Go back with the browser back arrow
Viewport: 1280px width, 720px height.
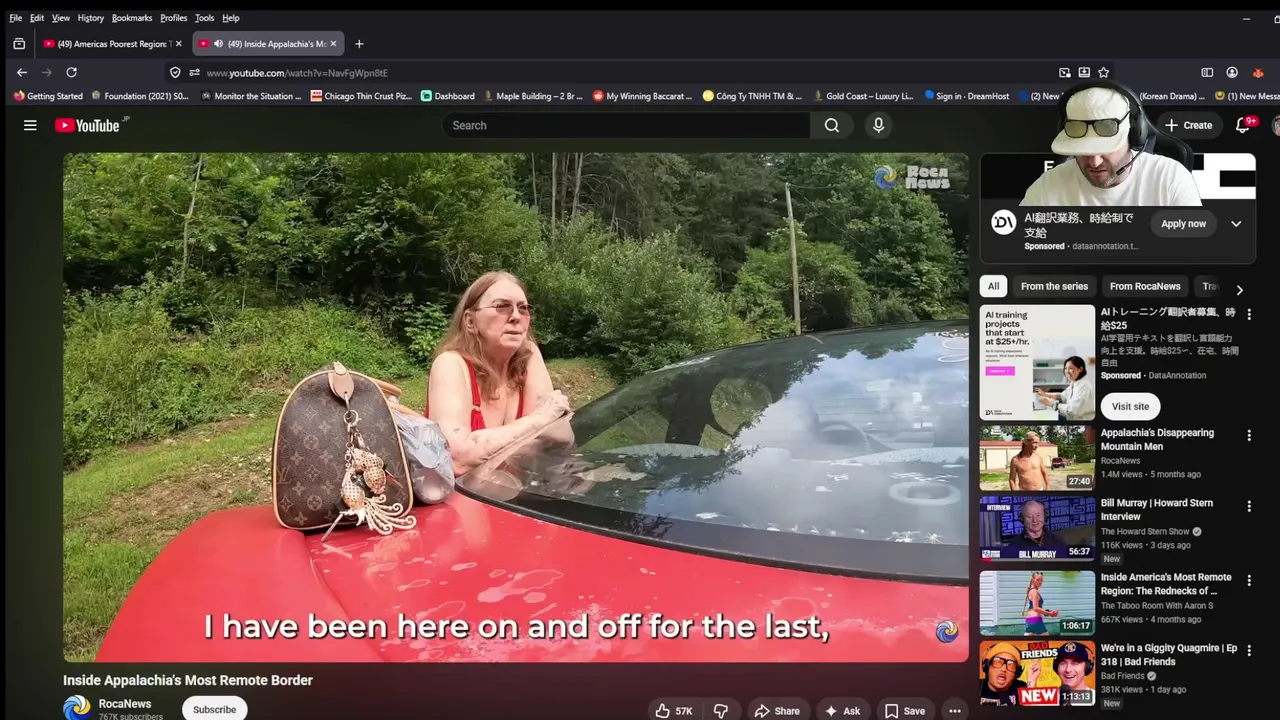(22, 72)
